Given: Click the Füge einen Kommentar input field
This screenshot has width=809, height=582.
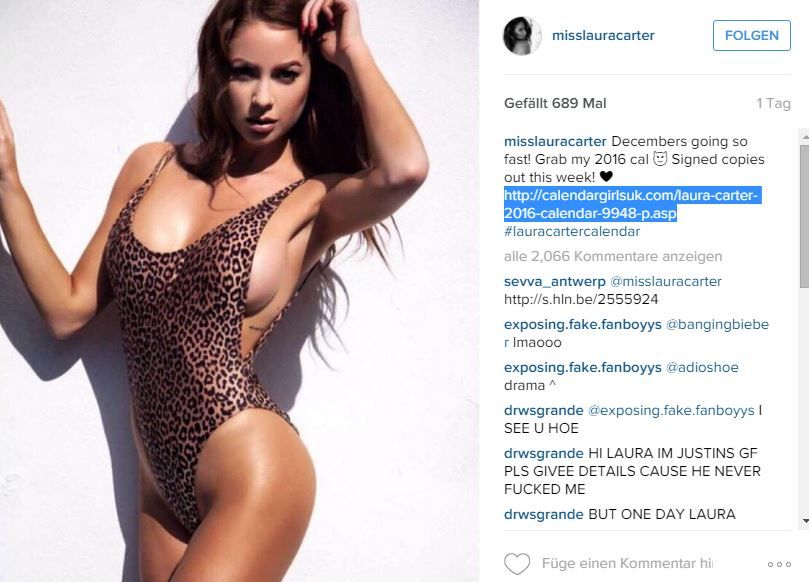Looking at the screenshot, I should (x=627, y=563).
